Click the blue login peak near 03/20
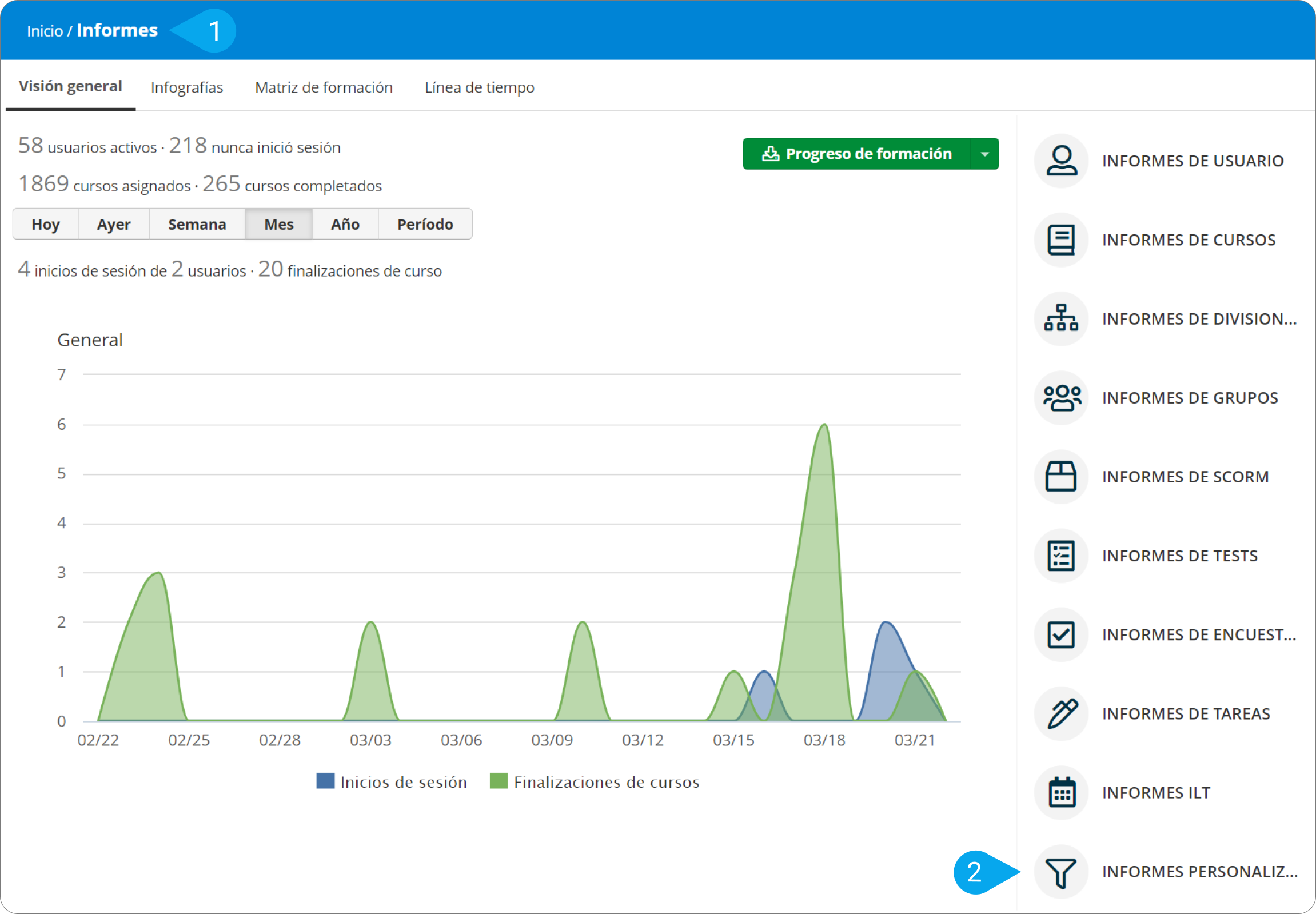Viewport: 1316px width, 914px height. click(x=886, y=623)
